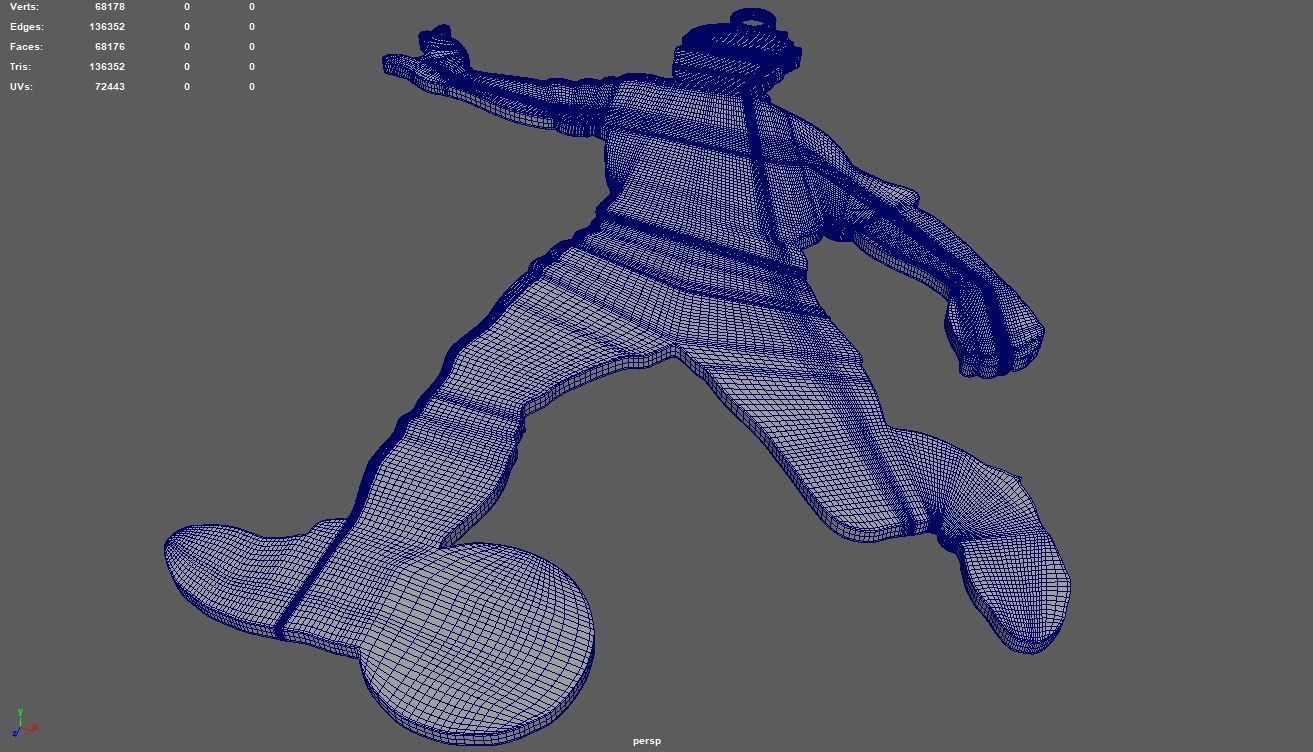1313x752 pixels.
Task: Click the "Edges:" heads-up display label
Action: pos(26,26)
